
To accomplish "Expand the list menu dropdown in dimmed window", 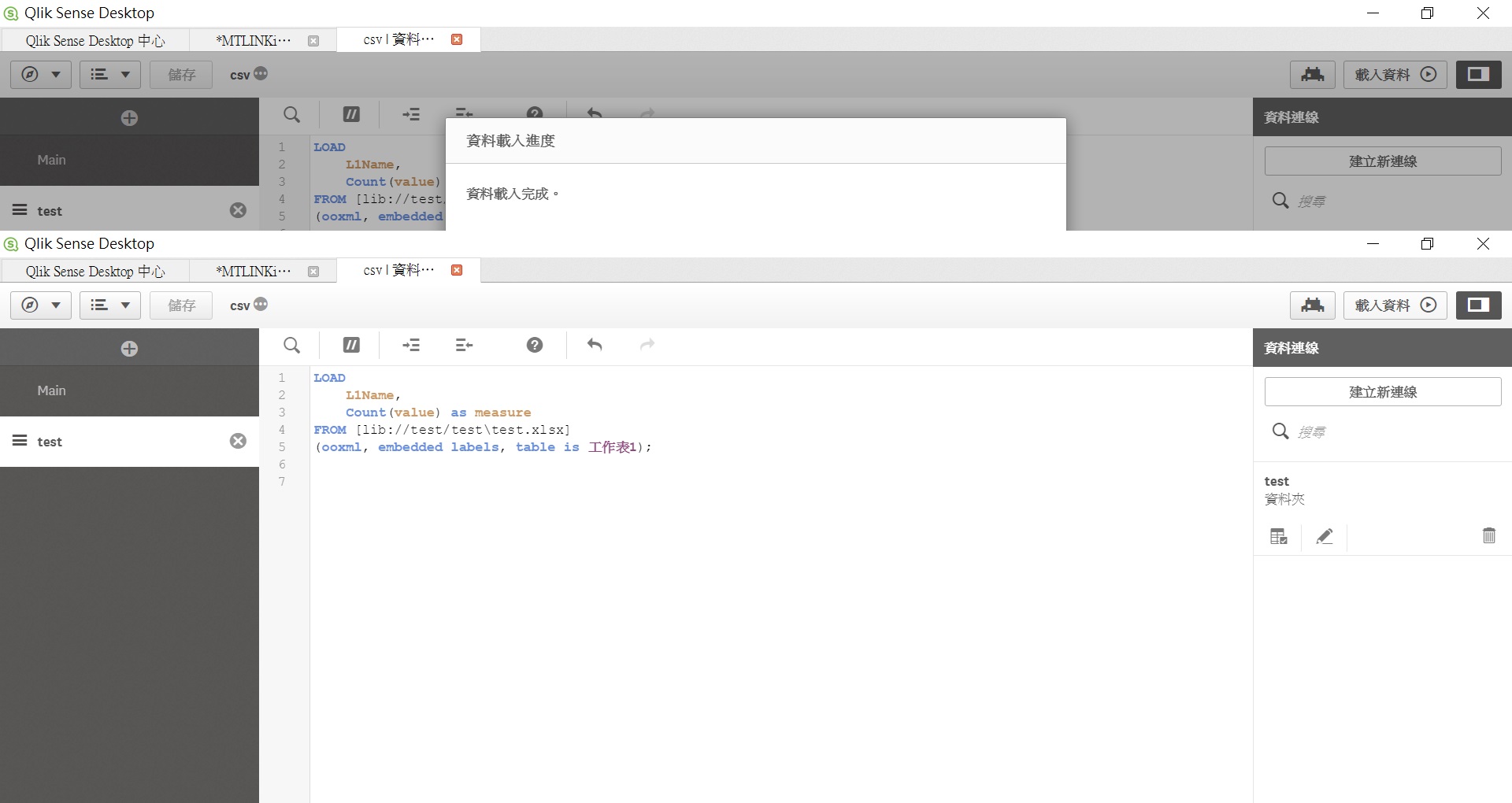I will click(110, 74).
